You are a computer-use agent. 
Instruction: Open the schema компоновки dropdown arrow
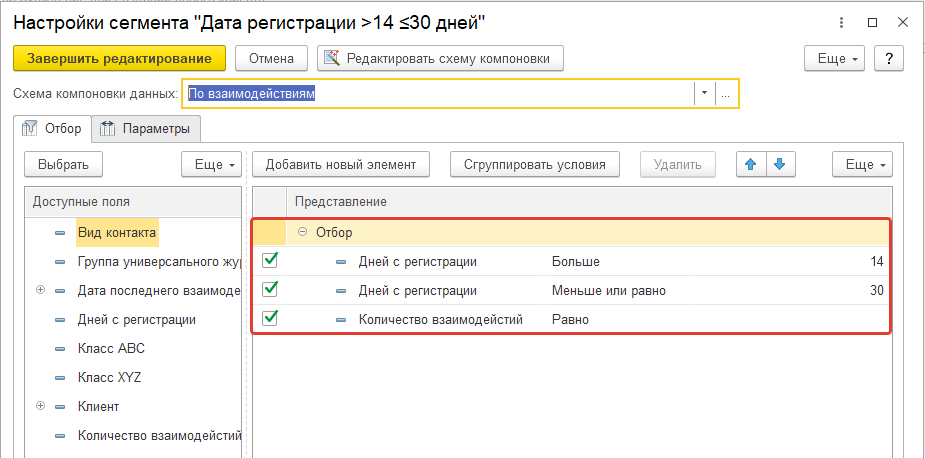(704, 93)
